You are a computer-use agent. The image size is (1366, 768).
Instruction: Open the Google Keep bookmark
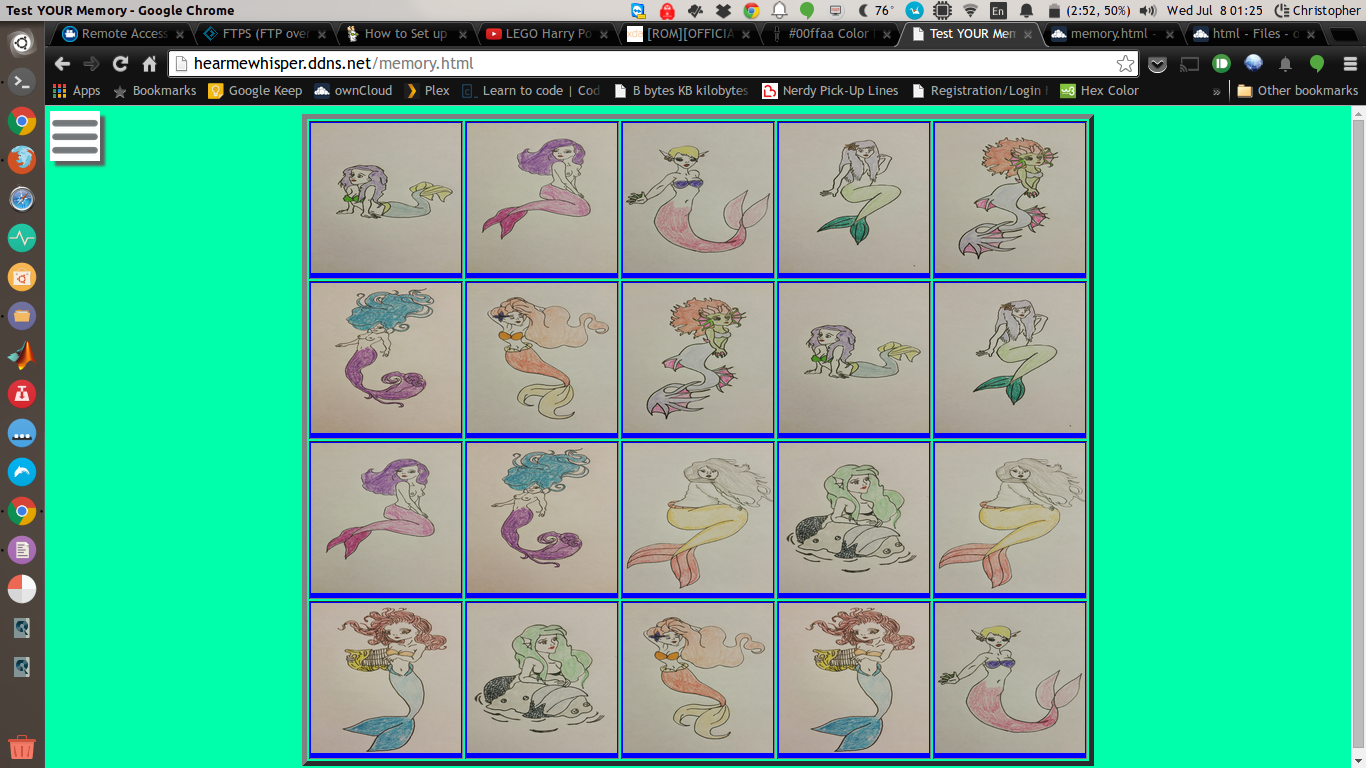[255, 91]
